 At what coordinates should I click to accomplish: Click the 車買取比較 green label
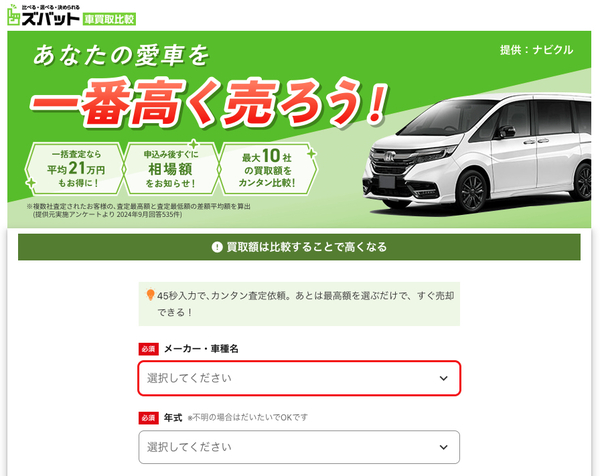point(109,19)
